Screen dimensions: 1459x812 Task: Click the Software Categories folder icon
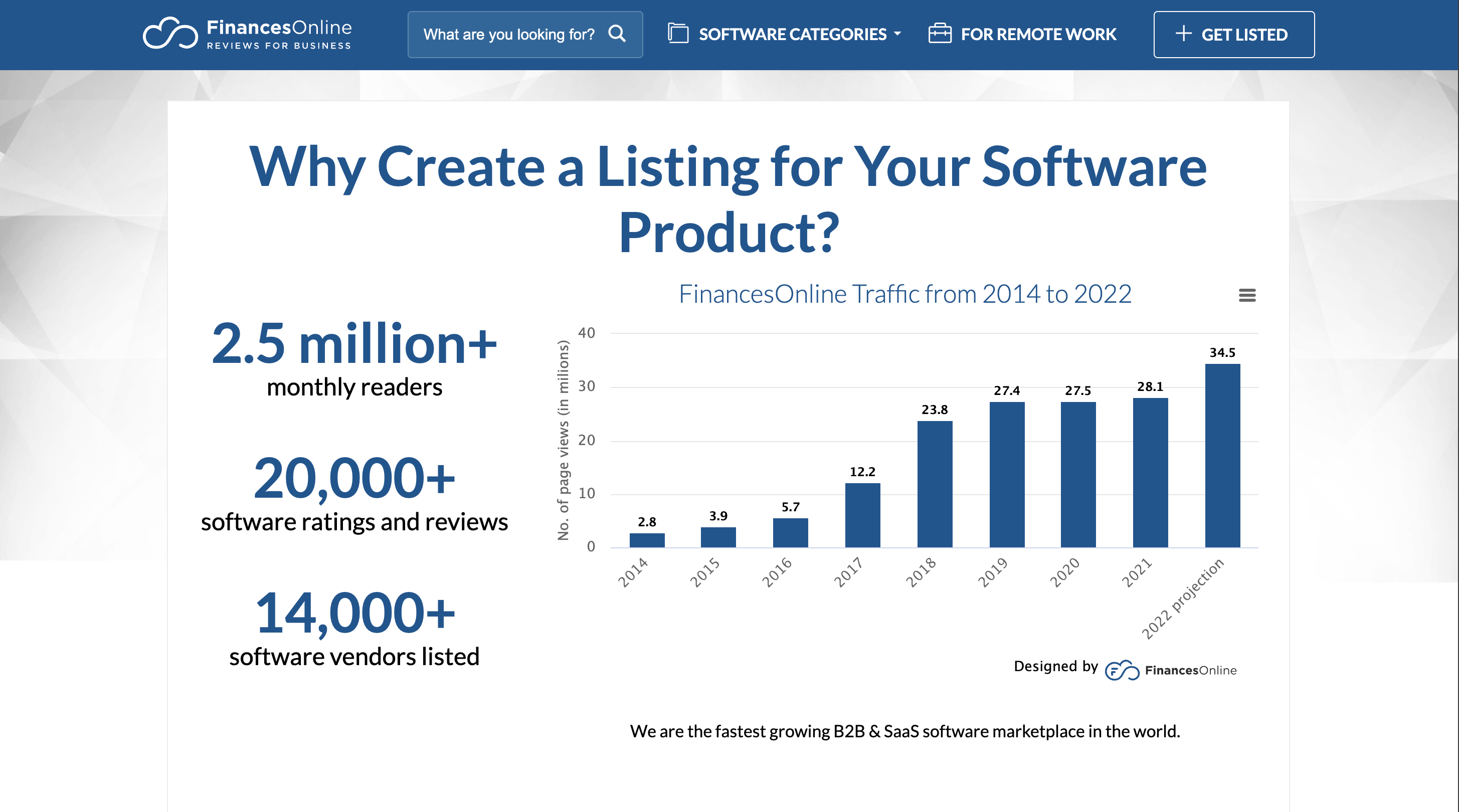678,34
